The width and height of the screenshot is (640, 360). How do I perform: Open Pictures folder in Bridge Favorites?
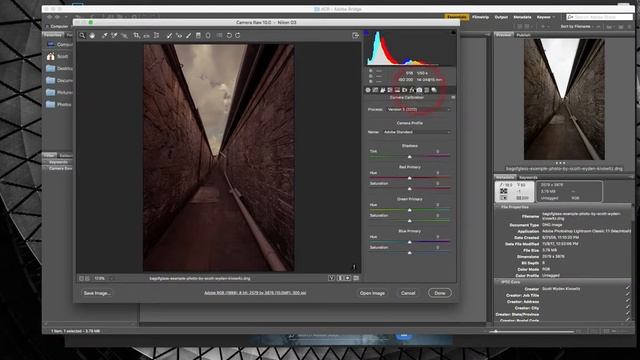click(x=59, y=92)
